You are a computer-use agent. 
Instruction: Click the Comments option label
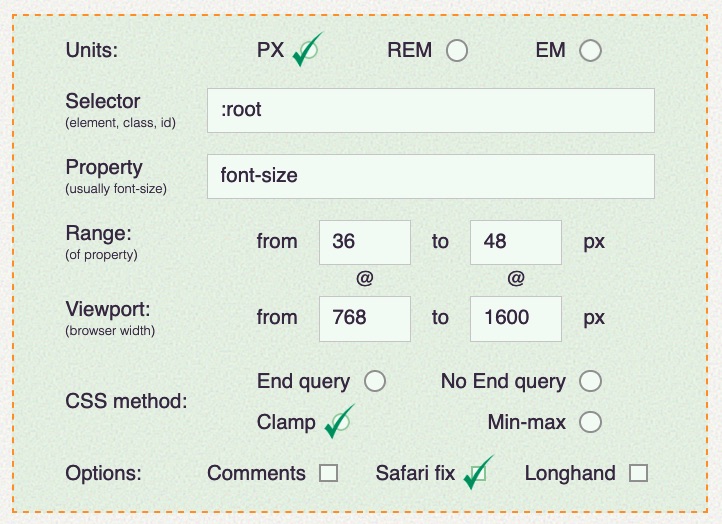(256, 474)
